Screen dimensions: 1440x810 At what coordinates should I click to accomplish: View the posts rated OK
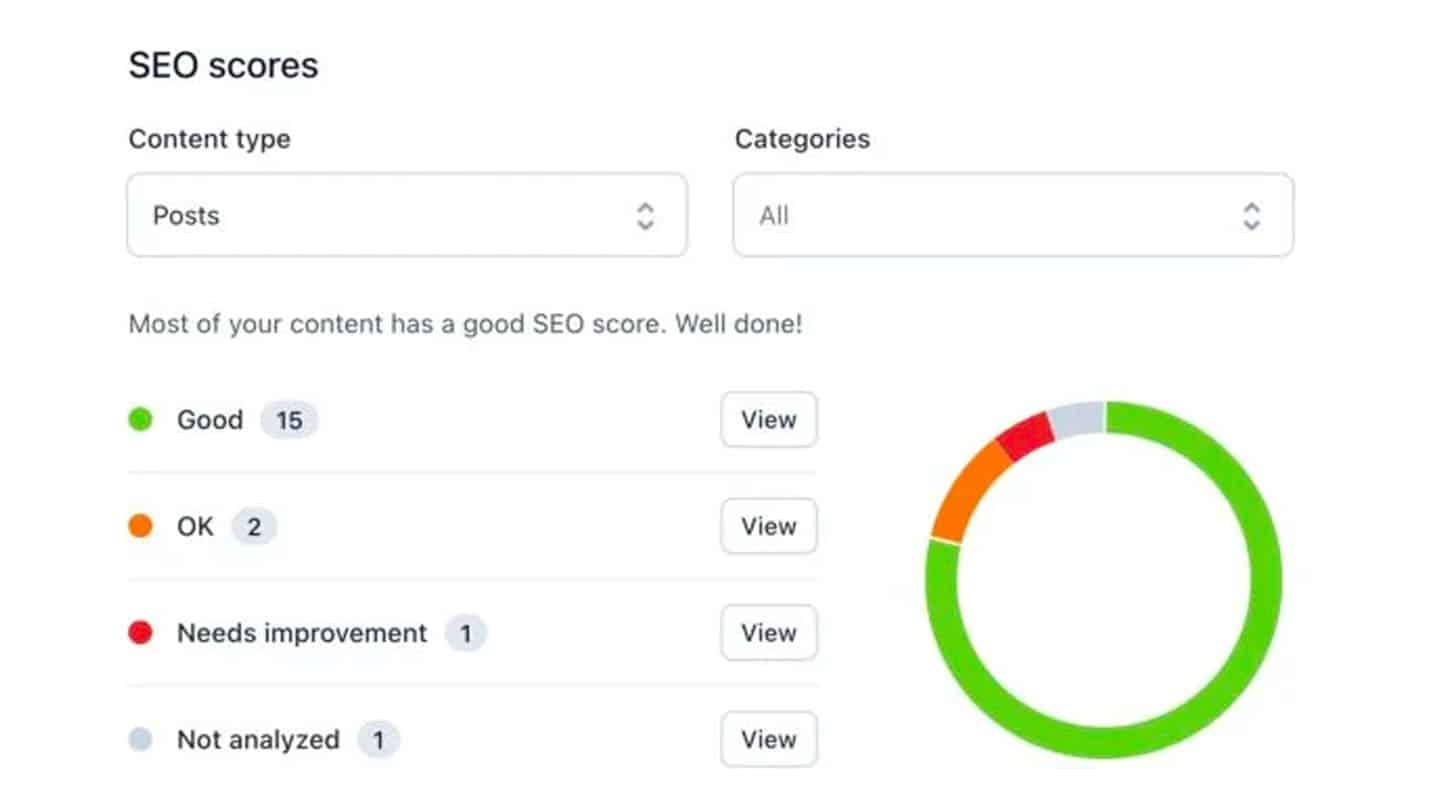(768, 526)
